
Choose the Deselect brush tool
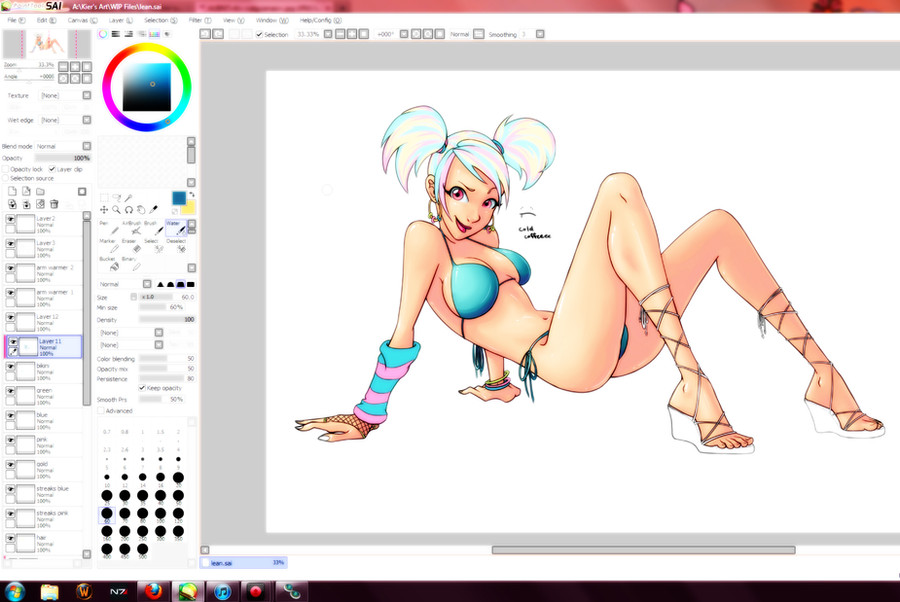176,246
